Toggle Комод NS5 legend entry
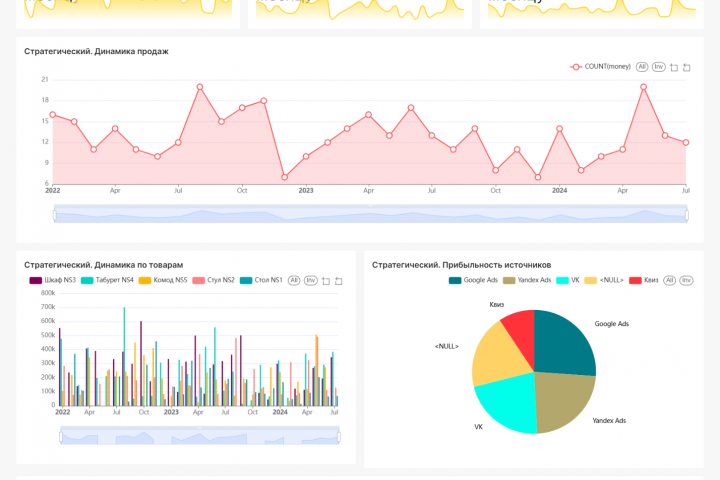This screenshot has height=480, width=720. click(163, 280)
